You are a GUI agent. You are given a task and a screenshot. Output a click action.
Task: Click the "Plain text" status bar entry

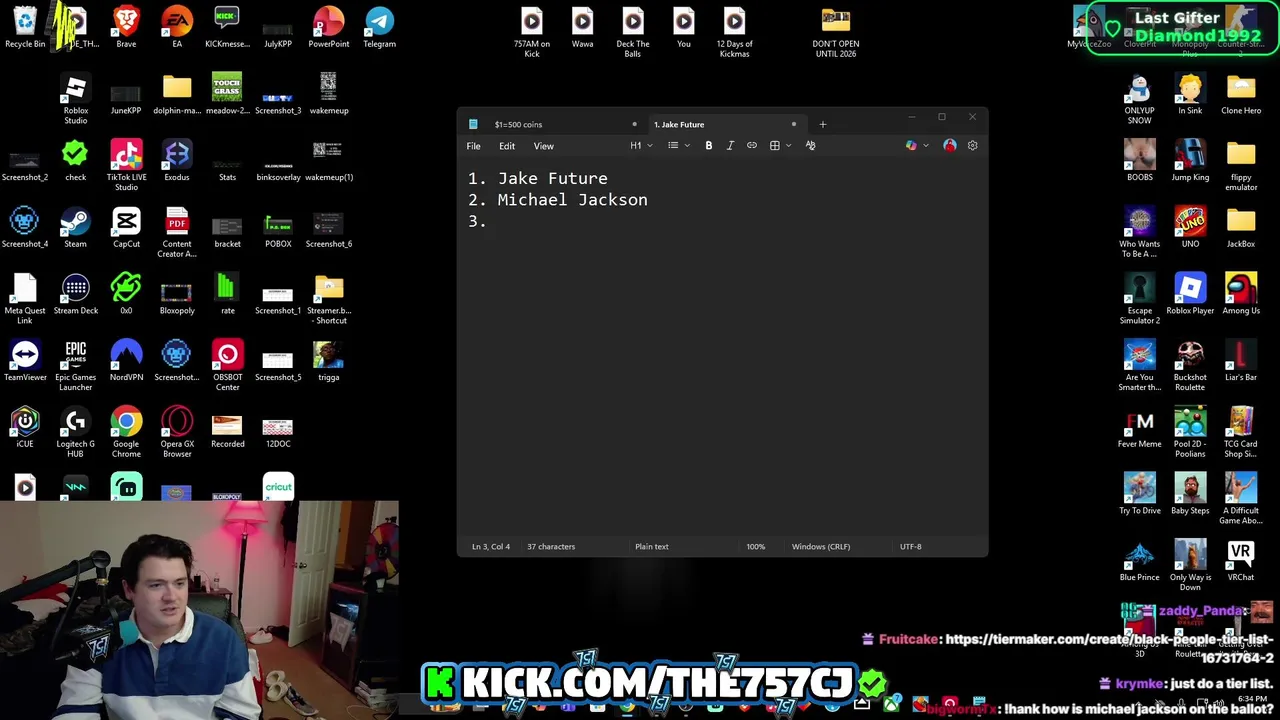[652, 547]
